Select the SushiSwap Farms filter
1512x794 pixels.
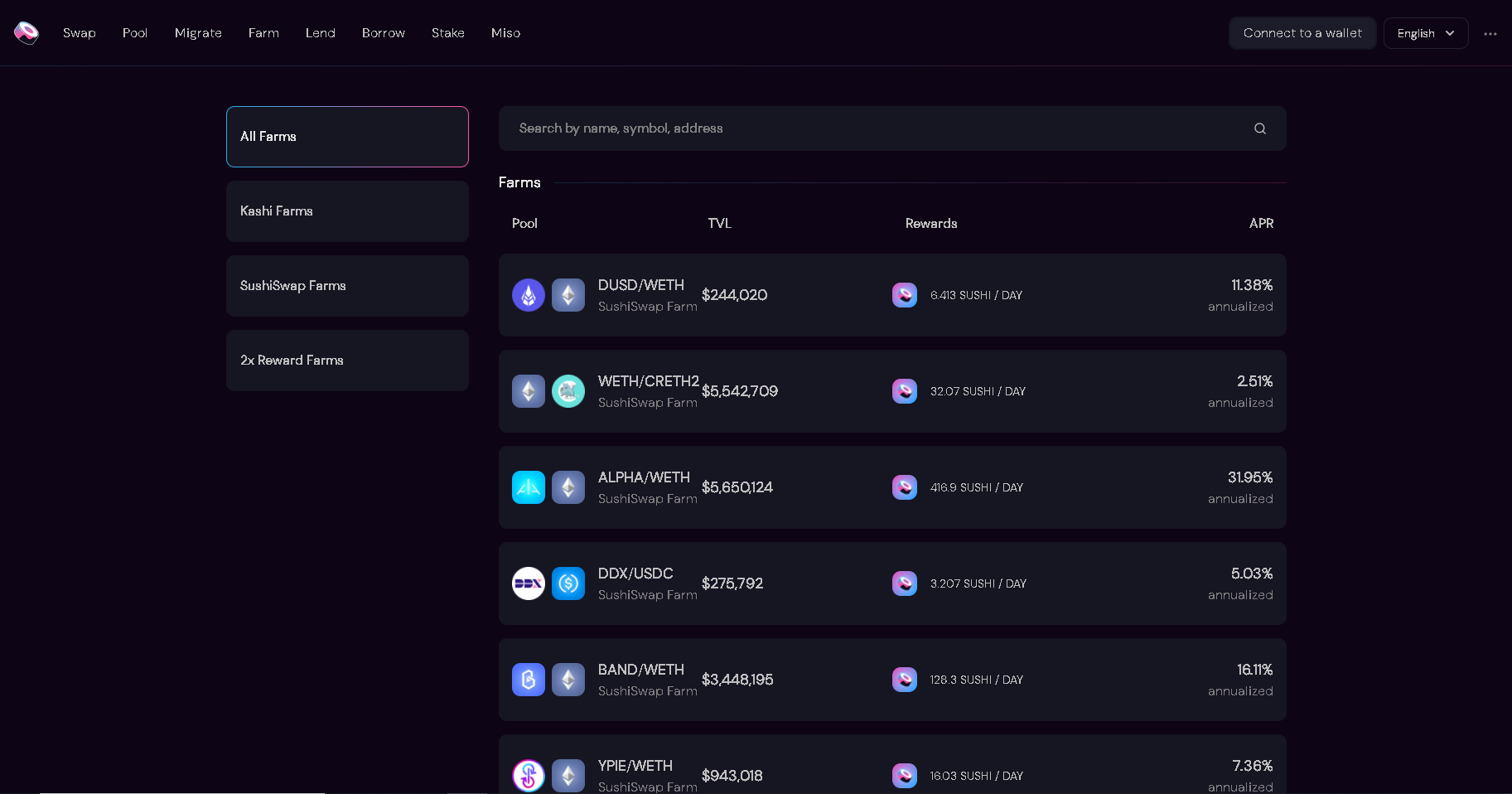point(347,286)
